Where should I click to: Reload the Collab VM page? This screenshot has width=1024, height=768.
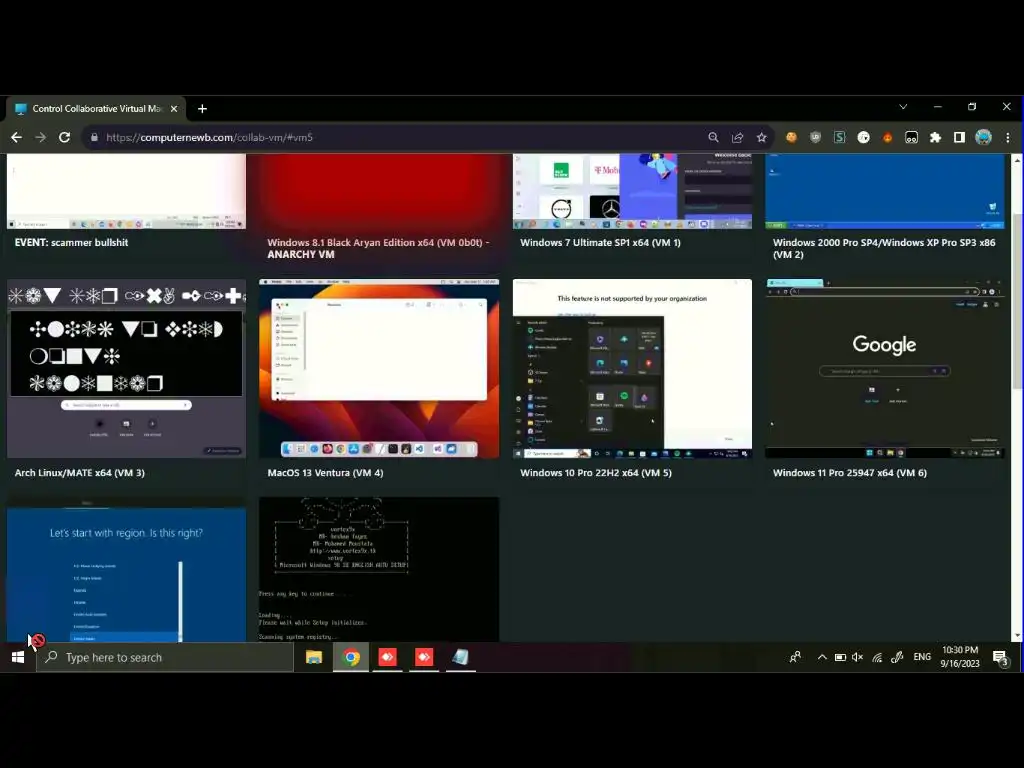click(x=64, y=137)
